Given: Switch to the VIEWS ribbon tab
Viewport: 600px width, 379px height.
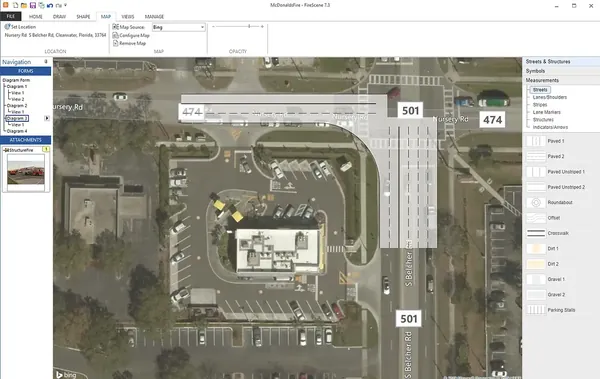Looking at the screenshot, I should click(128, 16).
